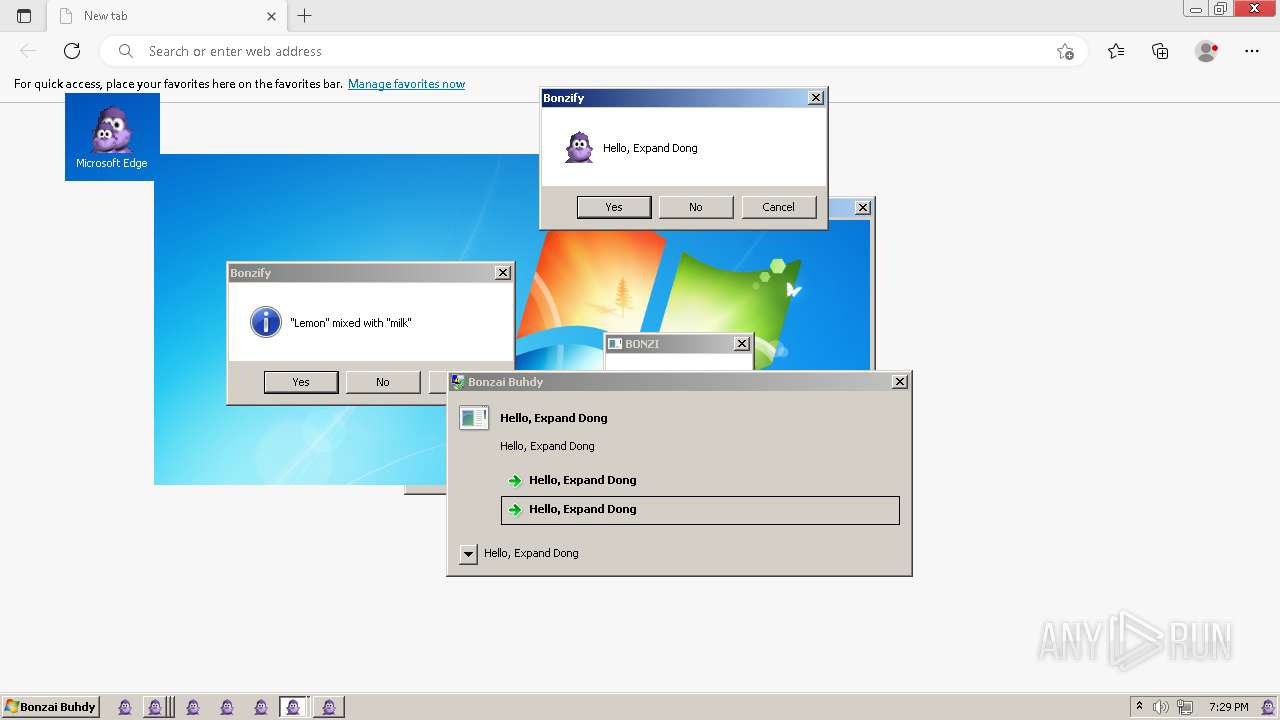Close the New tab browser tab
1280x720 pixels.
(272, 16)
